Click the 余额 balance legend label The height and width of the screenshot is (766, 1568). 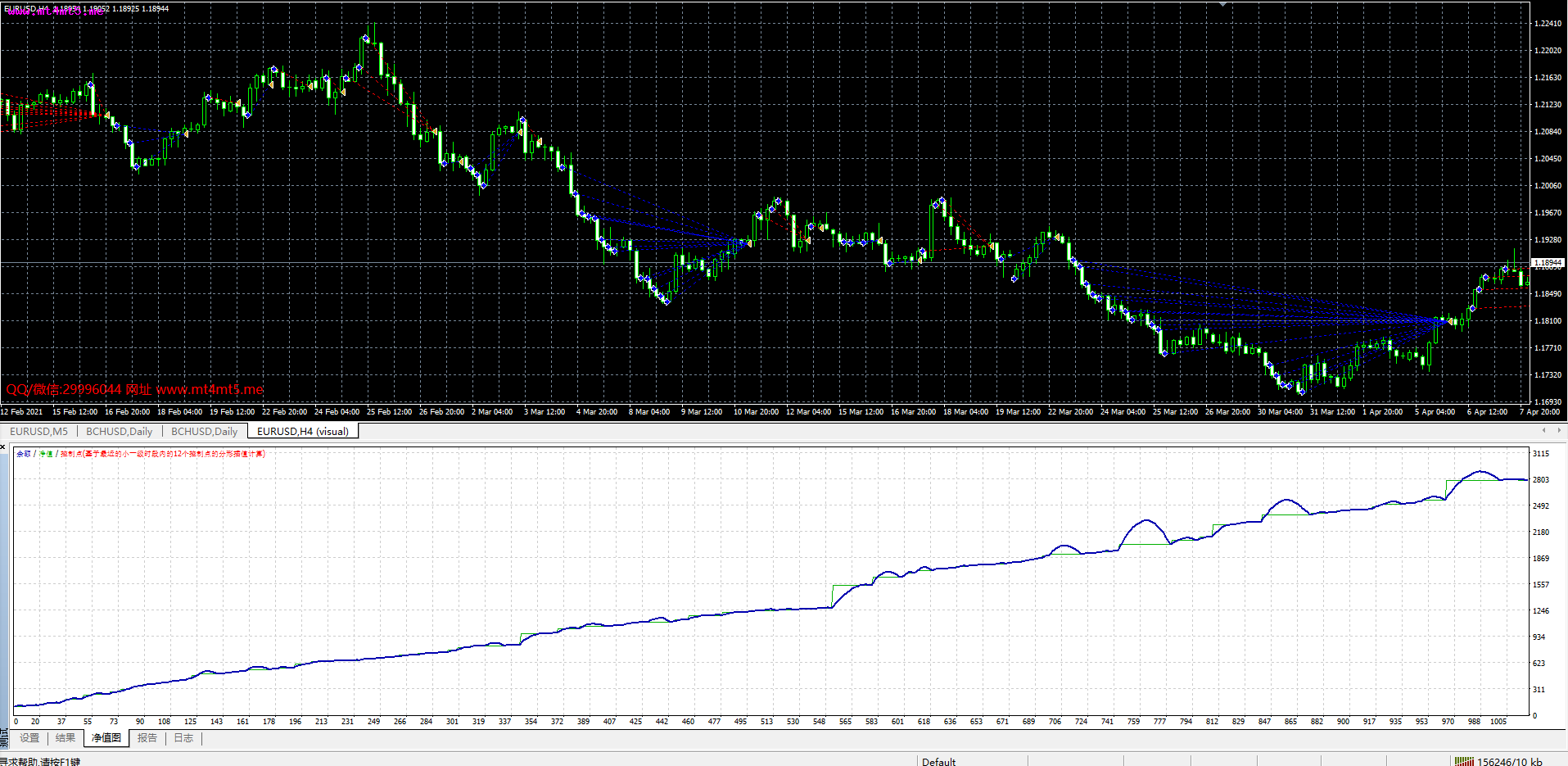tap(24, 454)
